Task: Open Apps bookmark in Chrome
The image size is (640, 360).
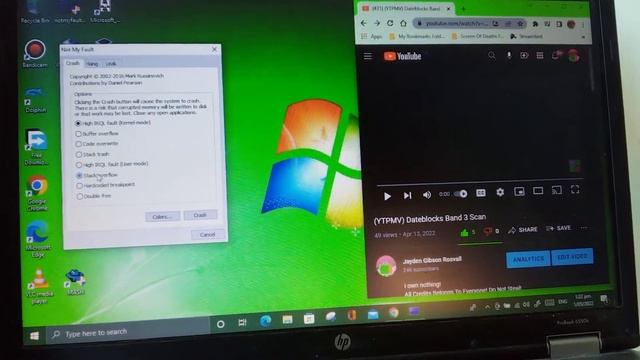Action: pos(372,36)
